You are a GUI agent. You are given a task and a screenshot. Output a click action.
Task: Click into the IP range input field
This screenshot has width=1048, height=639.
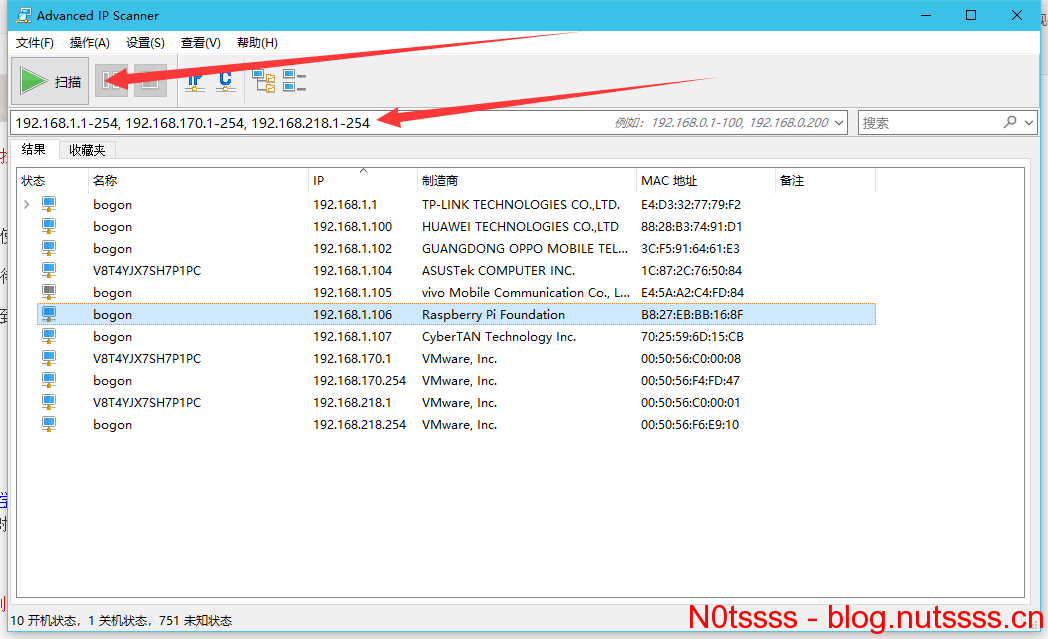[428, 122]
